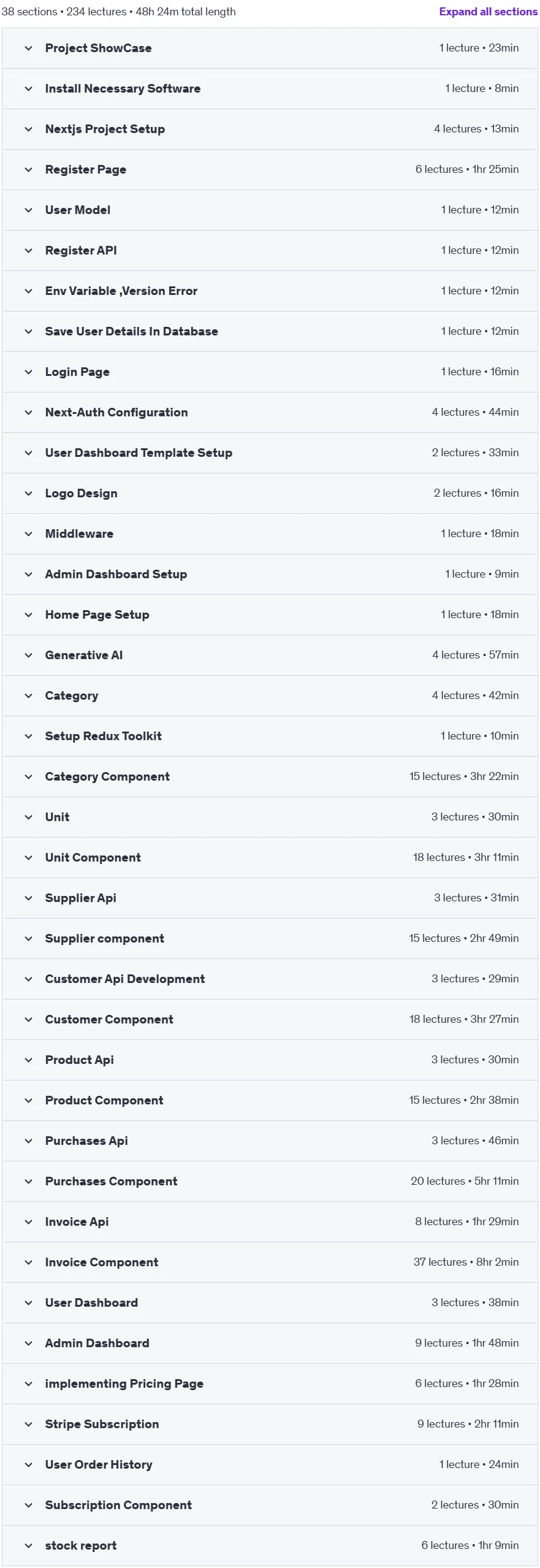Toggle the Next-Auth Configuration chevron

point(28,413)
